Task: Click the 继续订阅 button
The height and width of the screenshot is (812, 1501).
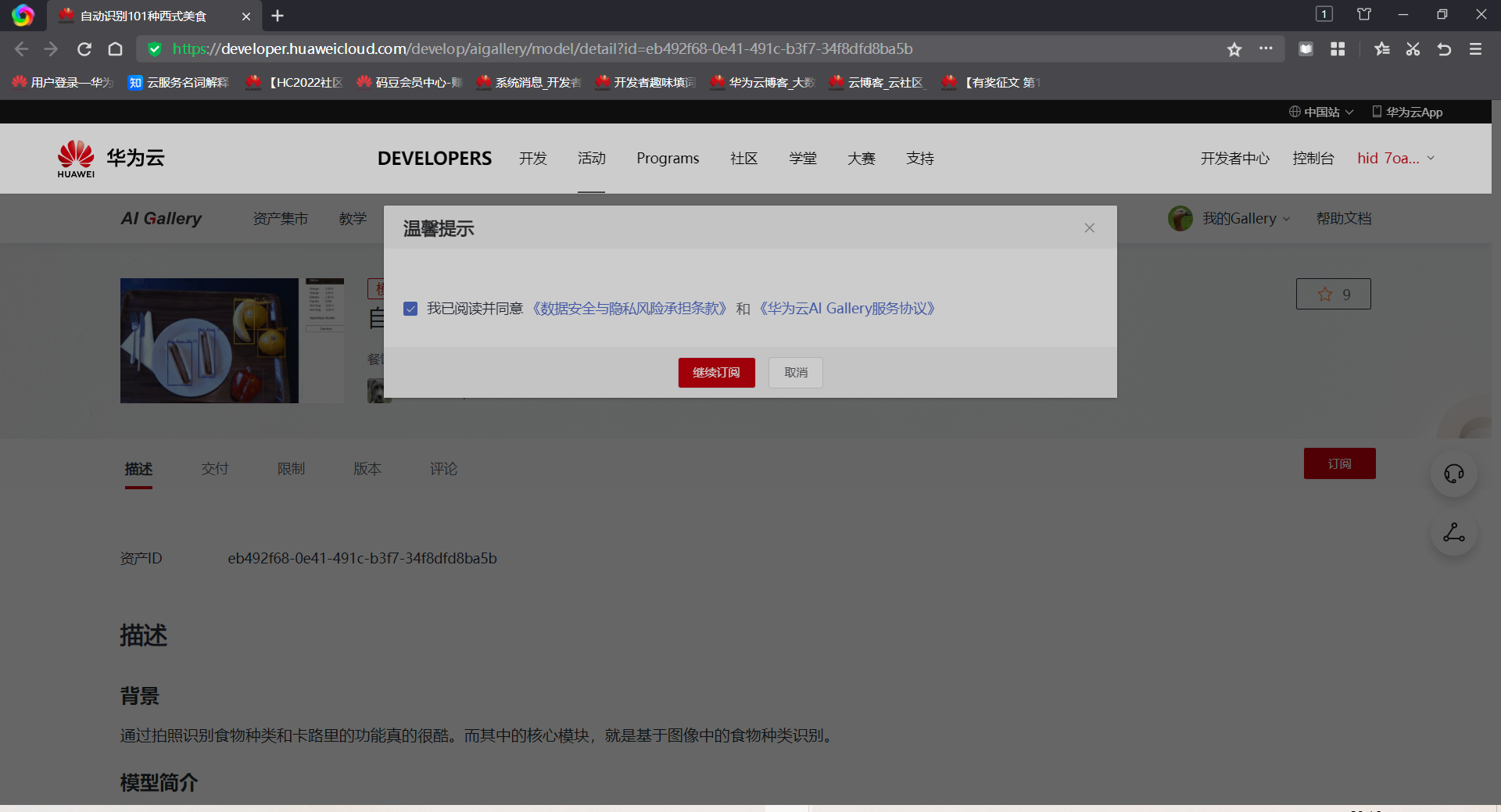Action: (717, 373)
